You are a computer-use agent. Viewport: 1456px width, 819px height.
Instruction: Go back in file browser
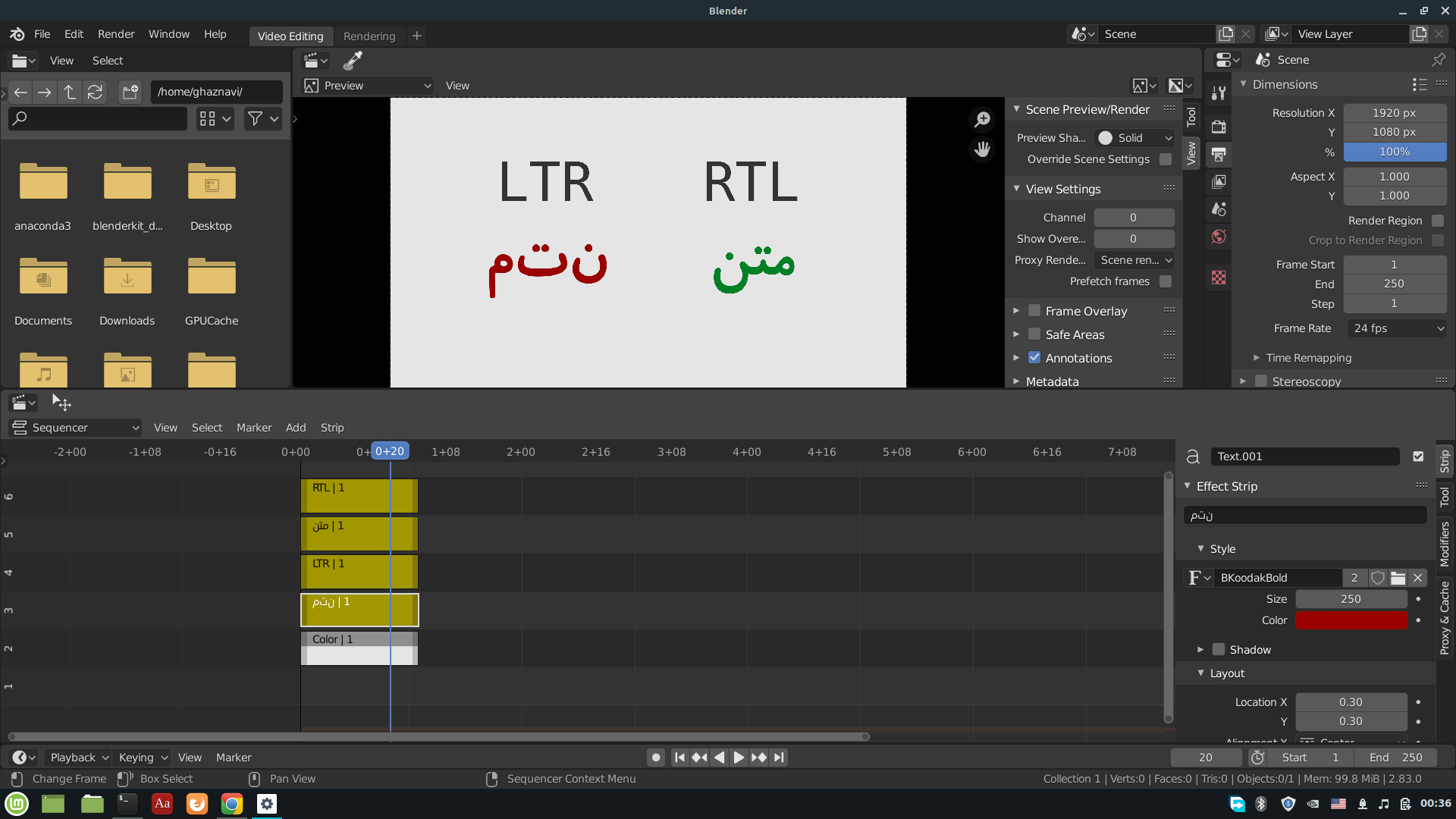[x=20, y=92]
